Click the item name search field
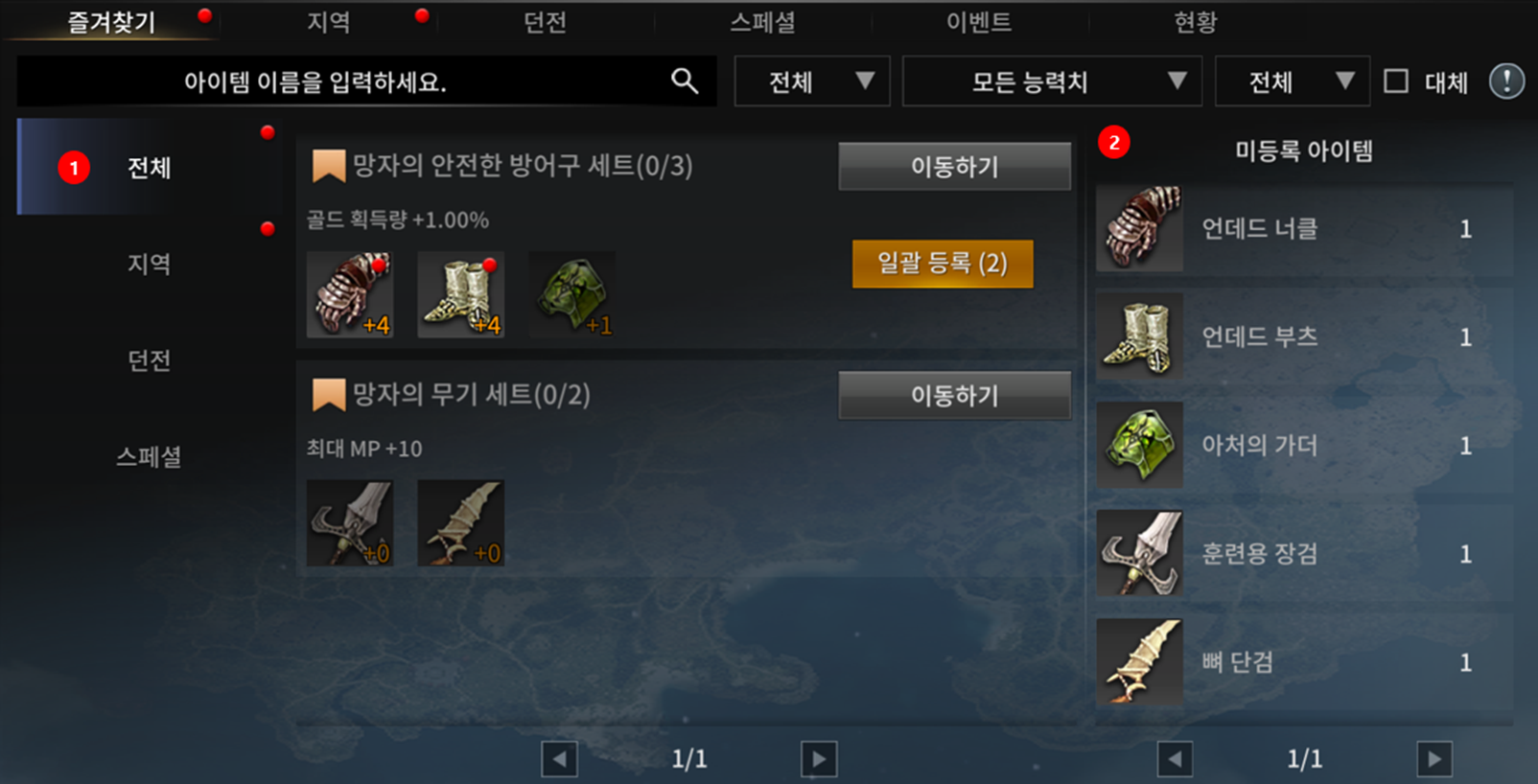The width and height of the screenshot is (1538, 784). click(x=366, y=81)
